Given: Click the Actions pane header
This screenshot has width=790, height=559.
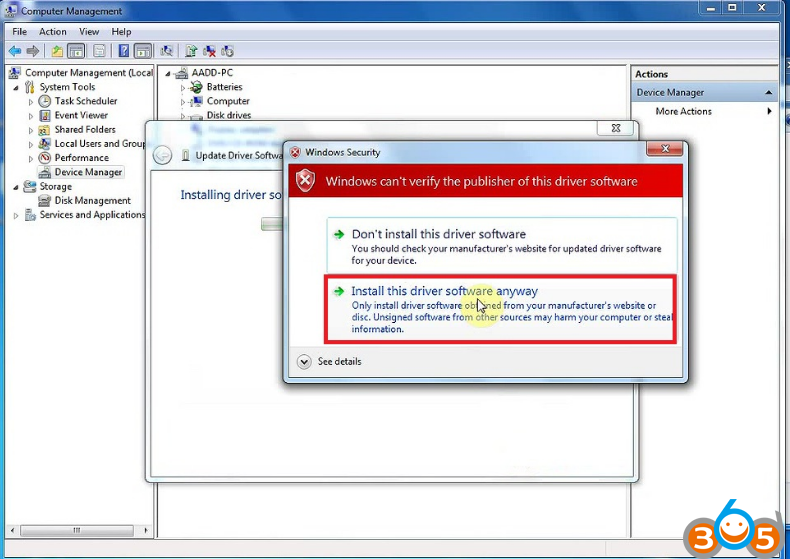Looking at the screenshot, I should click(704, 74).
